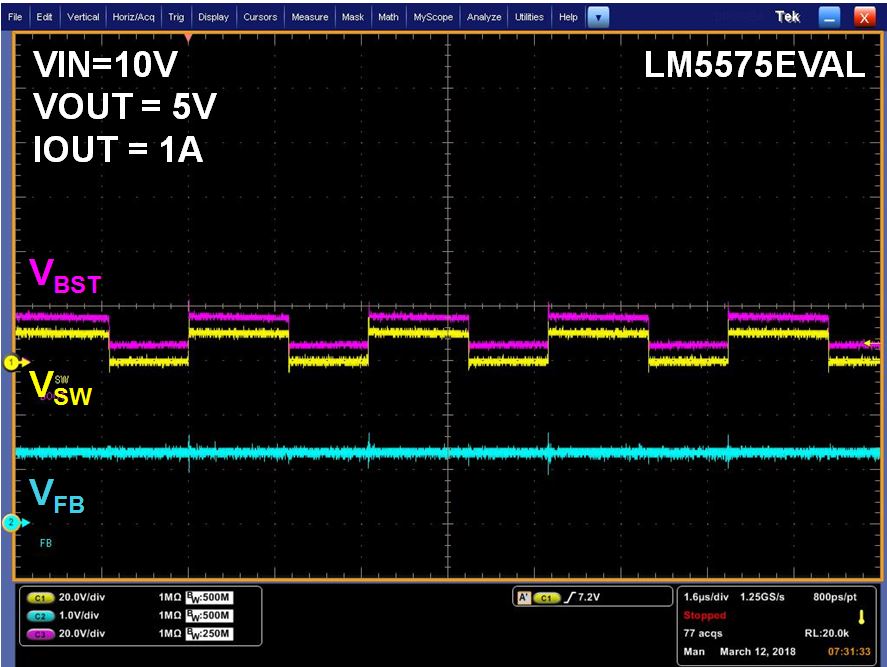
Task: Click the C1 20.0V/div scale readout
Action: click(82, 597)
